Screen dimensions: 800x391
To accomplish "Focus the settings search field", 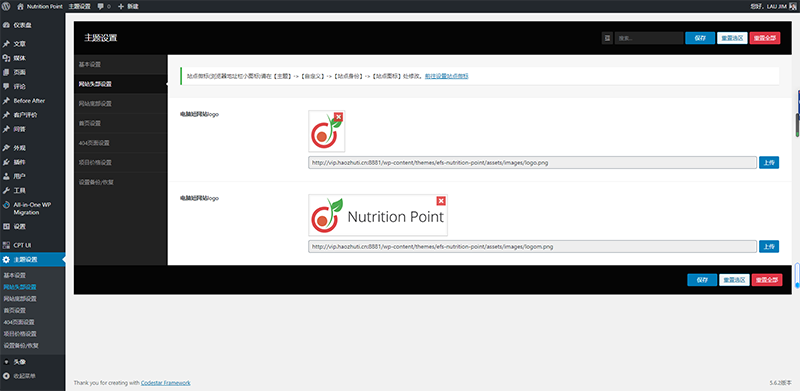I will [649, 38].
